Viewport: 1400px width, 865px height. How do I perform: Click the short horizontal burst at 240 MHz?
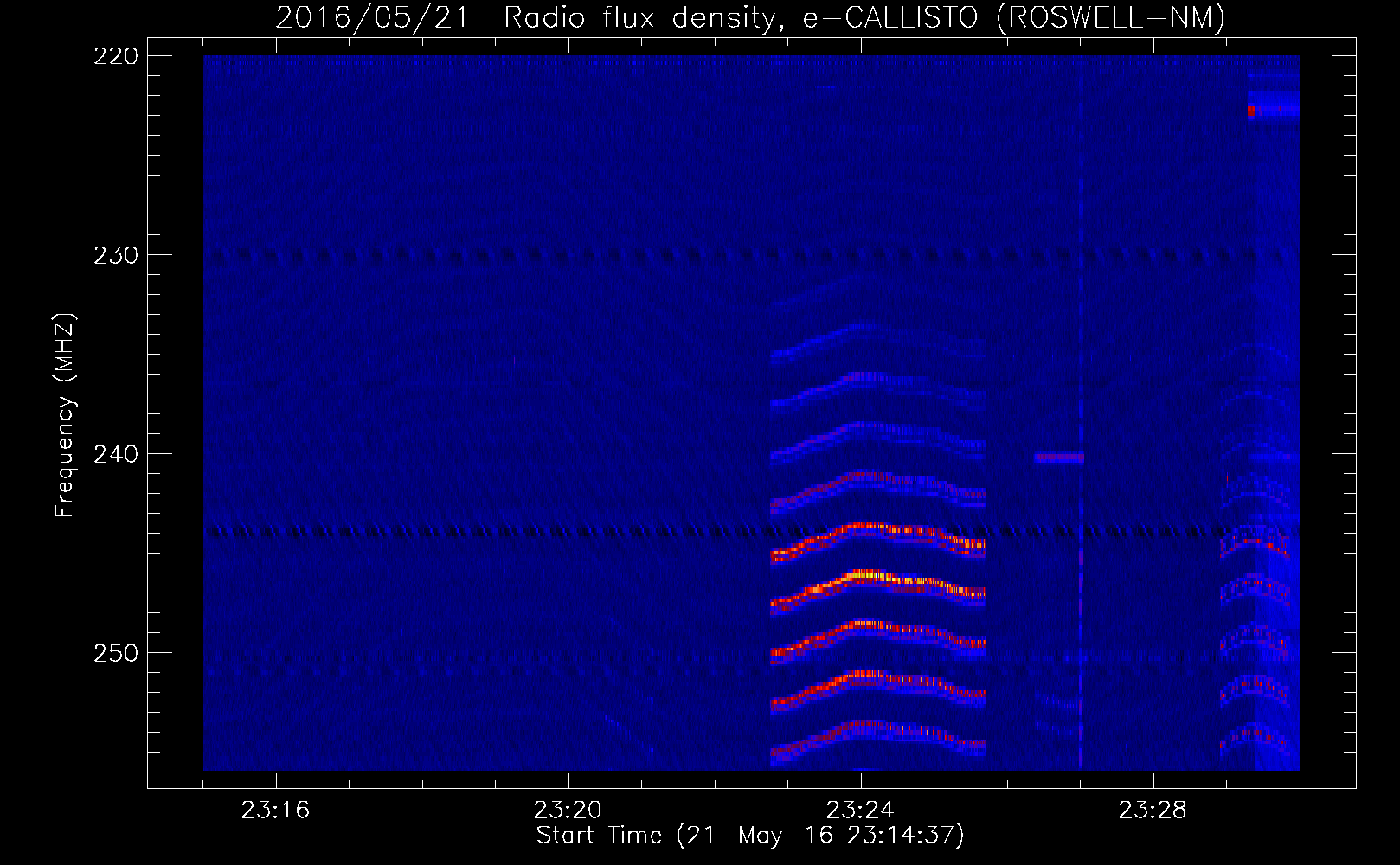pos(1059,458)
